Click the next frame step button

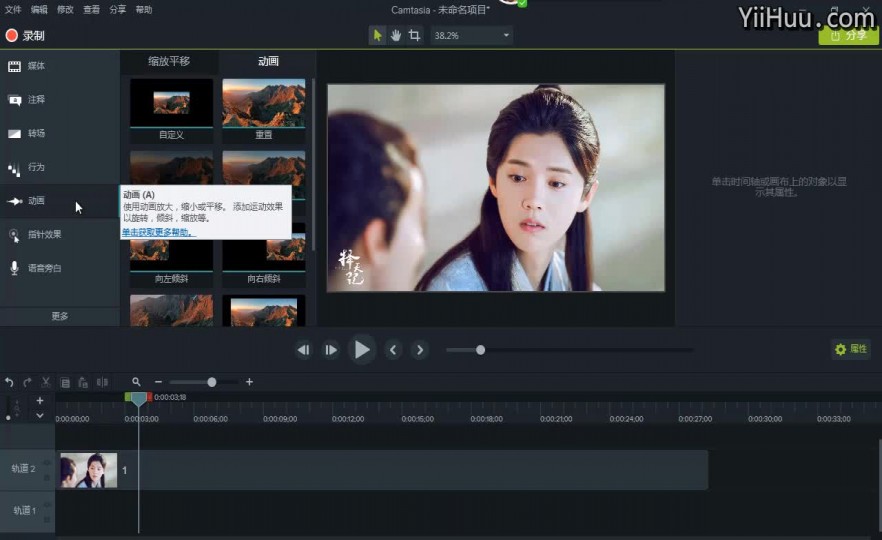tap(331, 350)
